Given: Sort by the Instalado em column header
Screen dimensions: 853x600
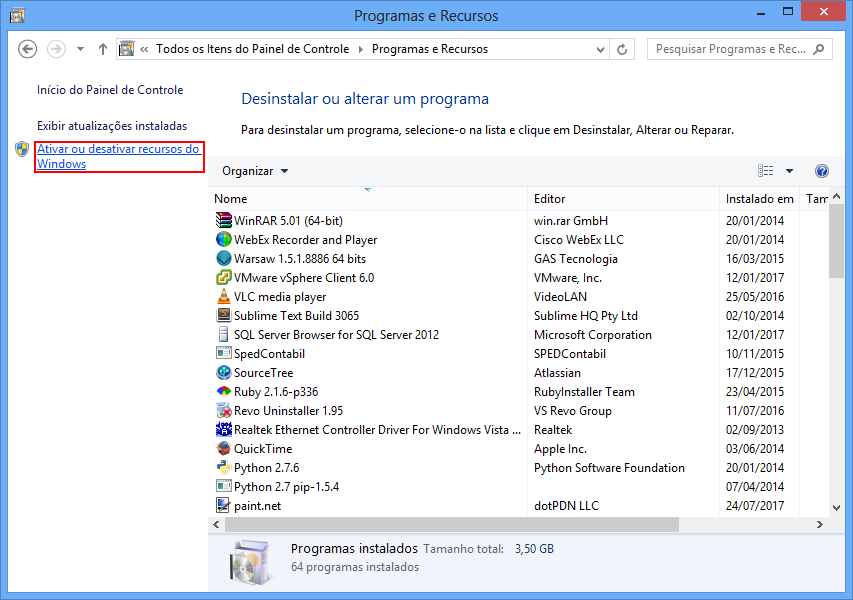Looking at the screenshot, I should [x=759, y=199].
